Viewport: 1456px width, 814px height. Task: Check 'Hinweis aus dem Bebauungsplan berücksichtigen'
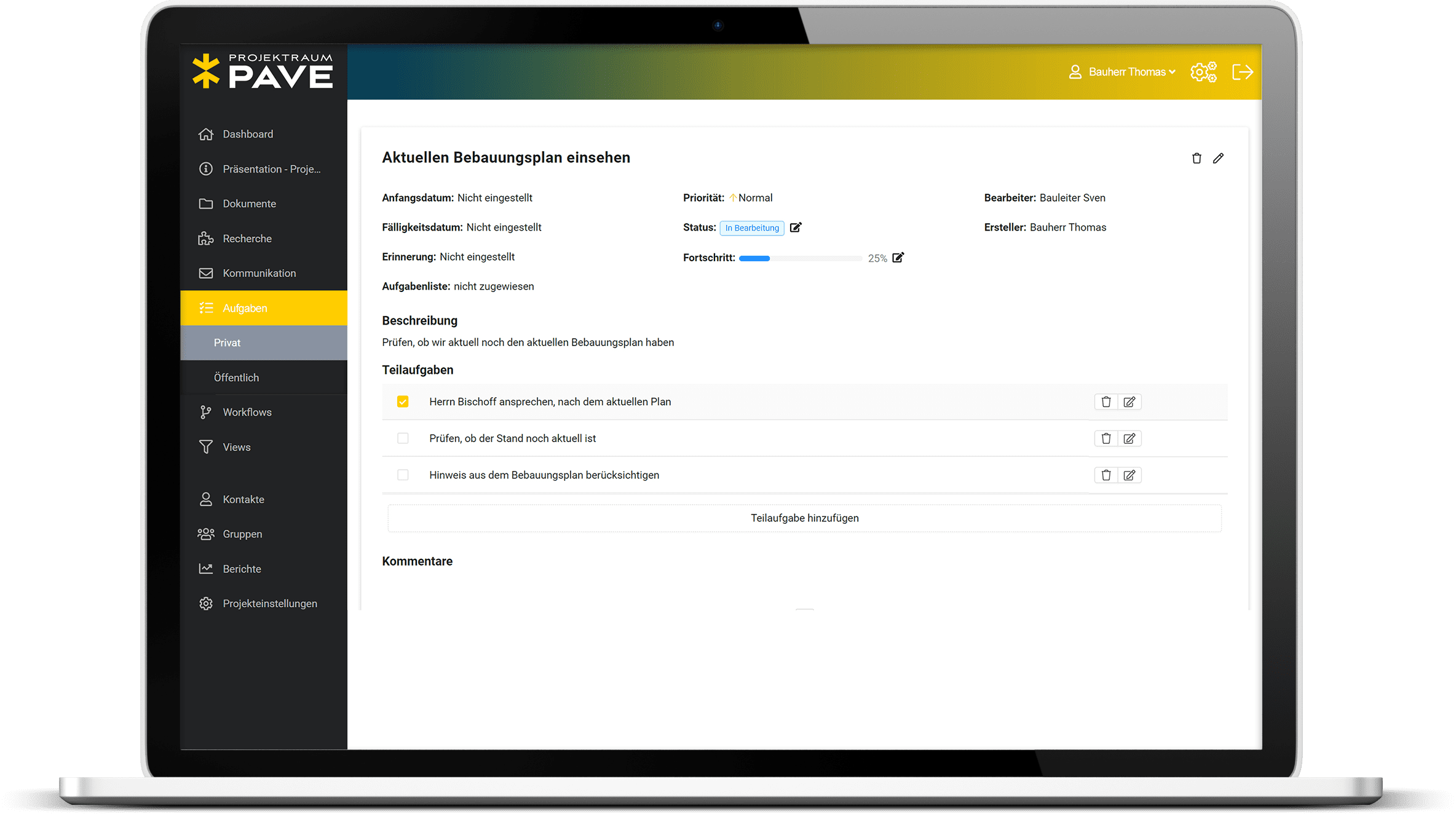coord(403,475)
